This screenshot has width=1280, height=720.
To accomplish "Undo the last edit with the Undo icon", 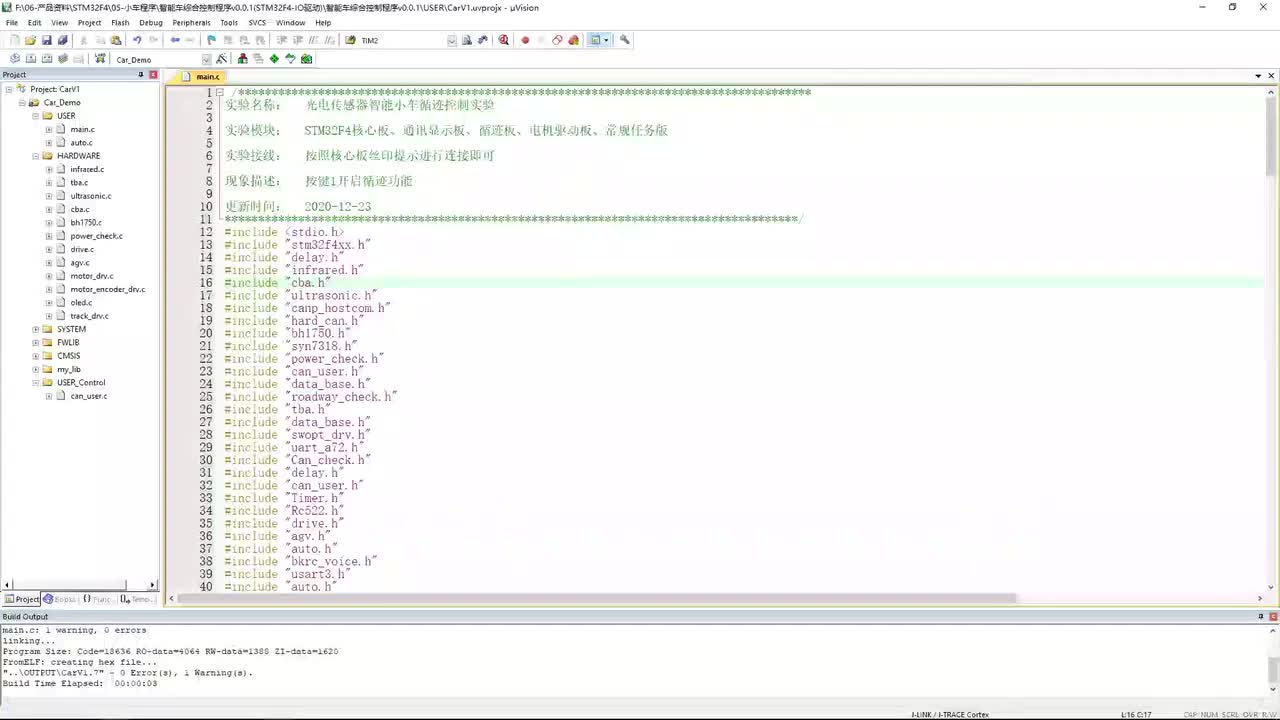I will coord(137,40).
